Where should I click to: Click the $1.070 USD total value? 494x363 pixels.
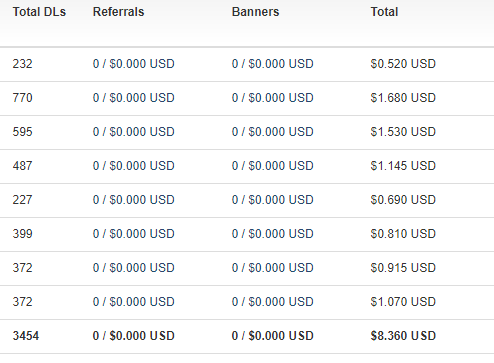403,302
